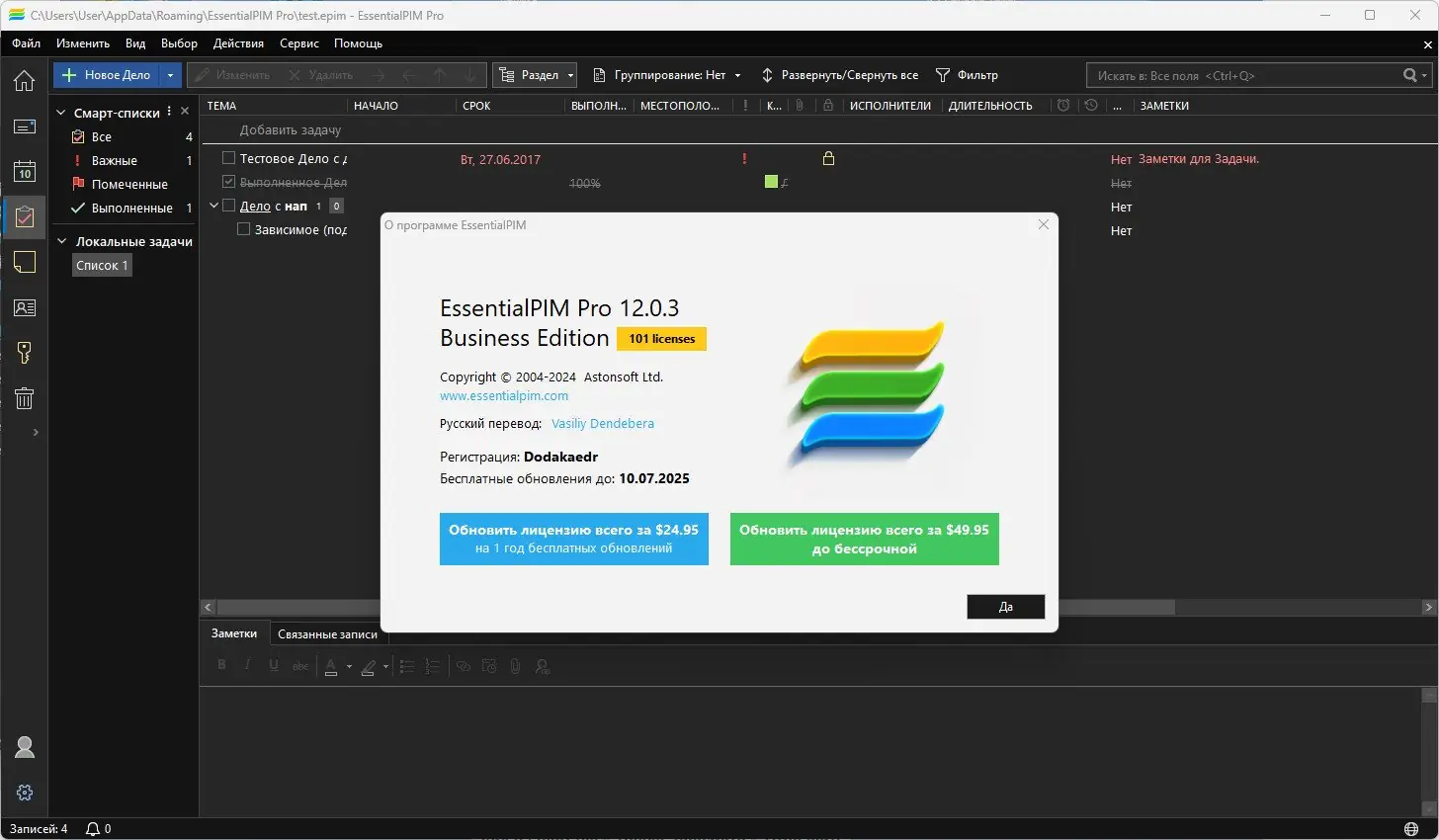The image size is (1439, 840).
Task: Click the Underline icon in notes toolbar
Action: click(274, 666)
